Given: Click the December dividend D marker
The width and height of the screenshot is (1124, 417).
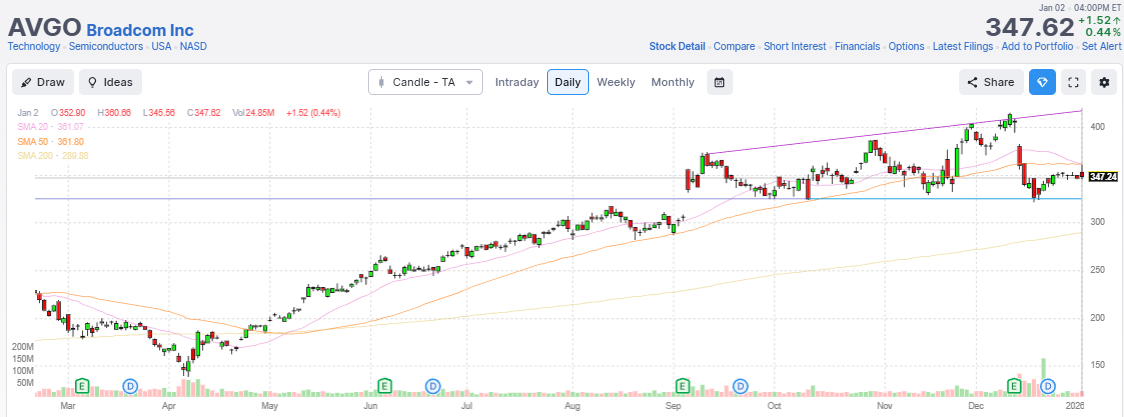Looking at the screenshot, I should point(1048,386).
